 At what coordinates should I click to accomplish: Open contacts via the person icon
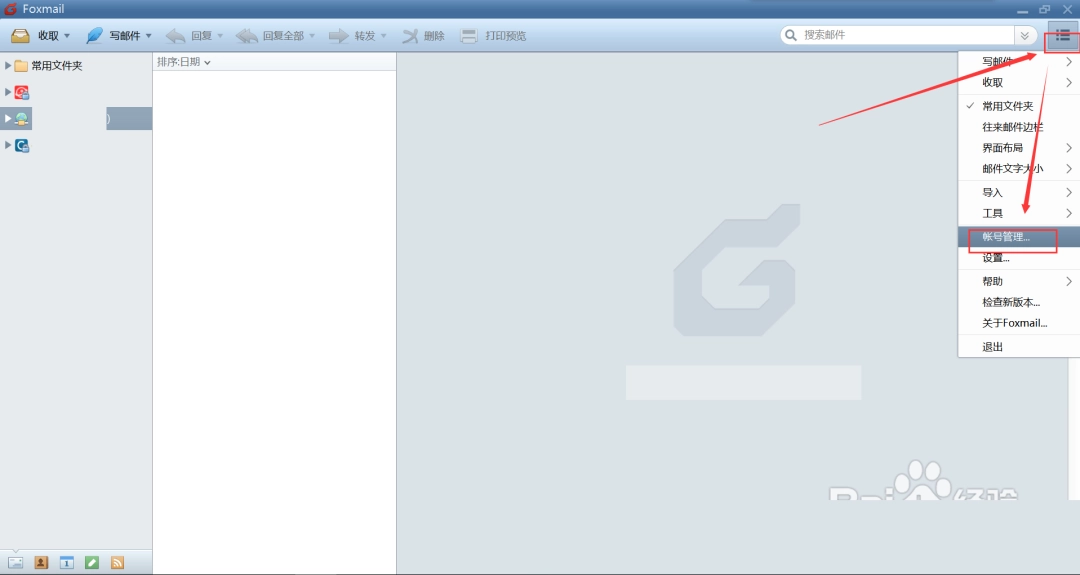click(x=41, y=563)
